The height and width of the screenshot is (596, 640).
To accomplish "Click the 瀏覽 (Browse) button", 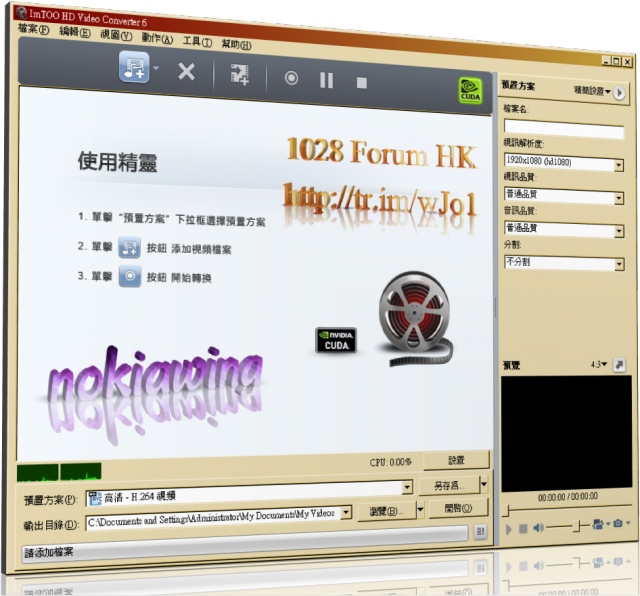I will pyautogui.click(x=388, y=511).
